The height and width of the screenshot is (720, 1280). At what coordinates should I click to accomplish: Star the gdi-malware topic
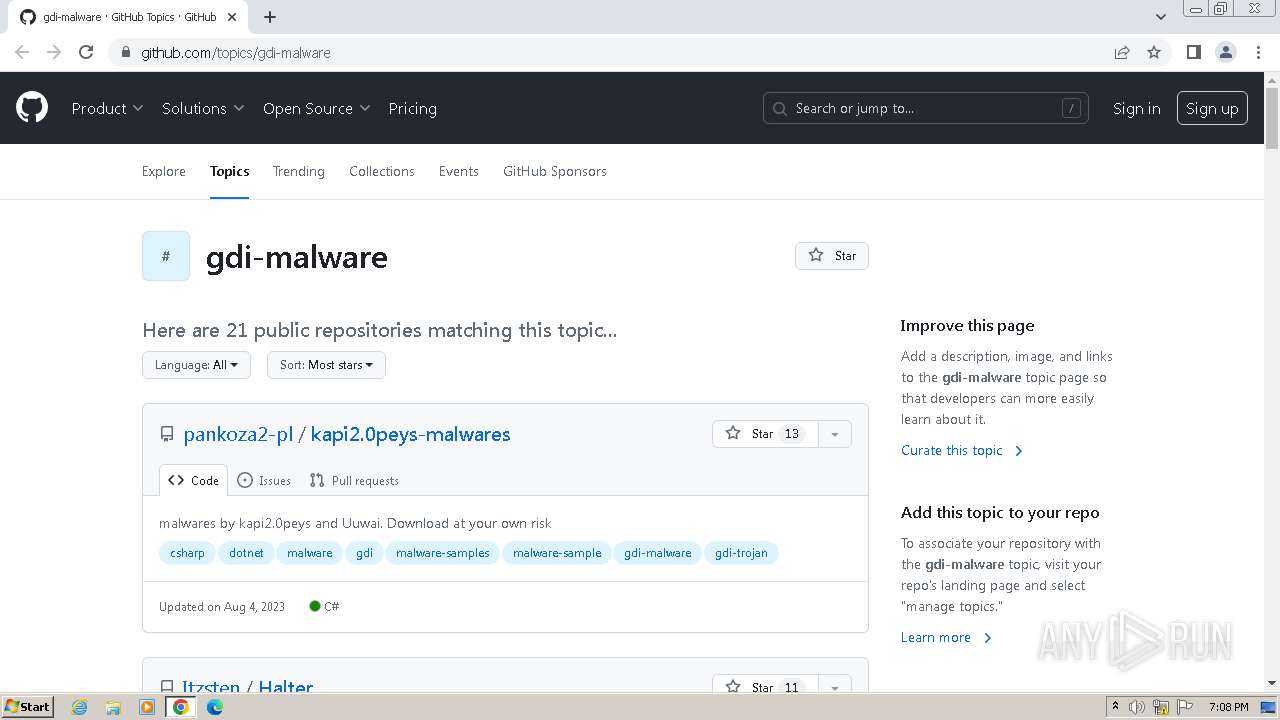[832, 255]
